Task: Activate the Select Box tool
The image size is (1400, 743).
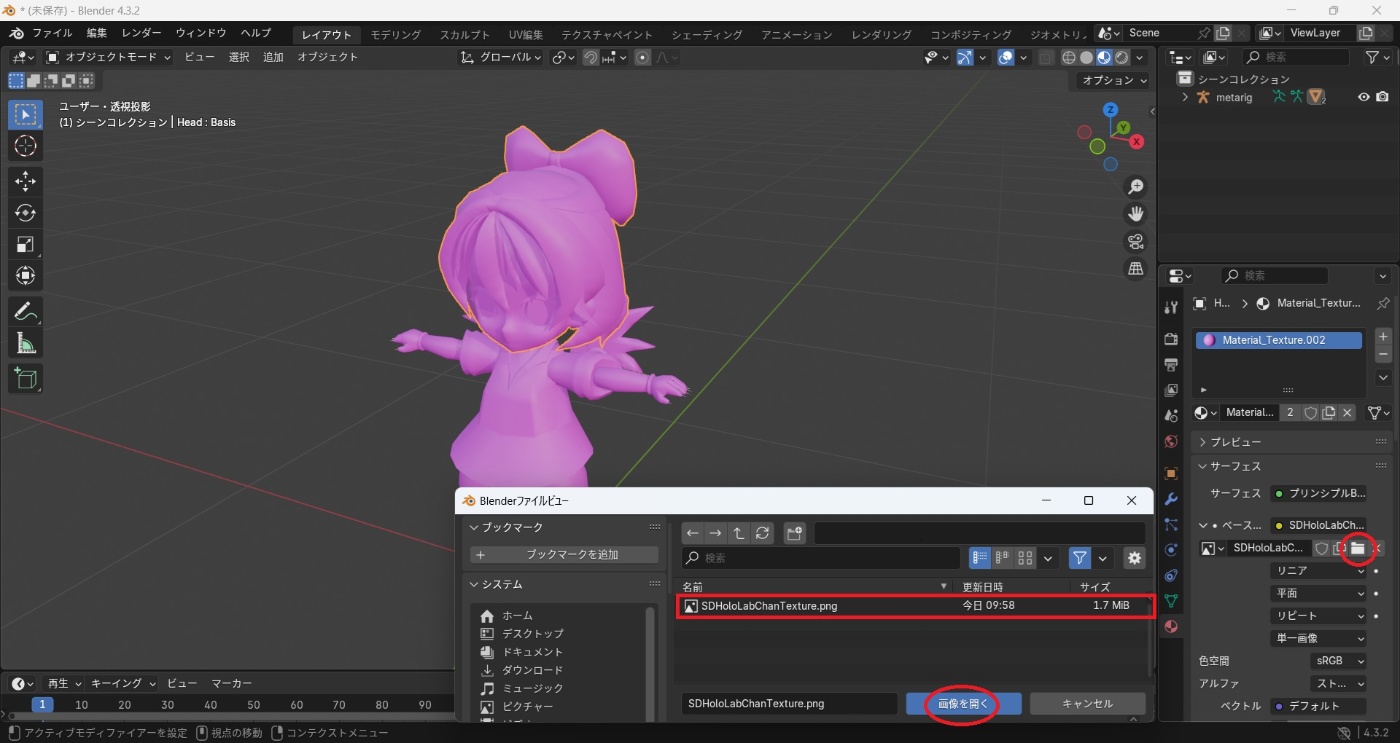Action: [x=26, y=115]
